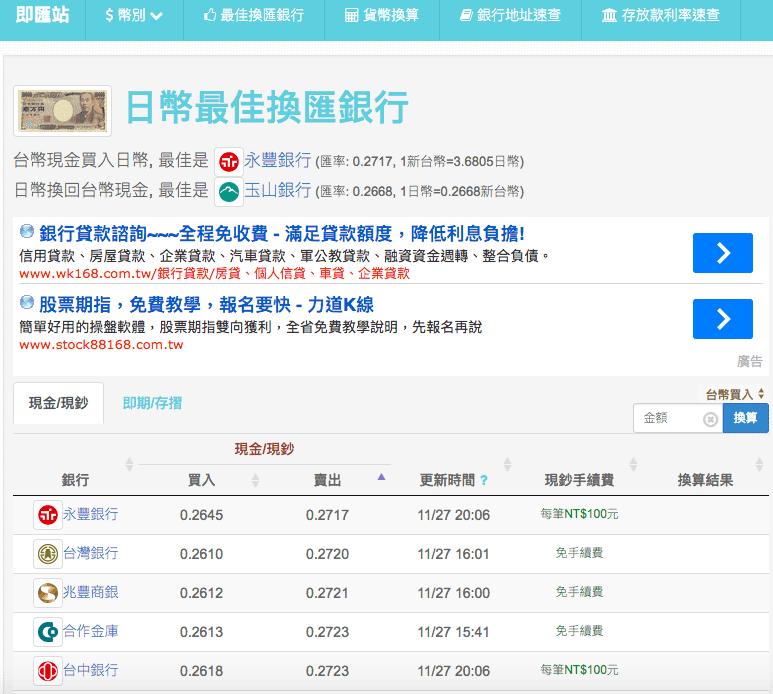
Task: Sort table by 銀行 column arrows
Action: click(x=129, y=464)
